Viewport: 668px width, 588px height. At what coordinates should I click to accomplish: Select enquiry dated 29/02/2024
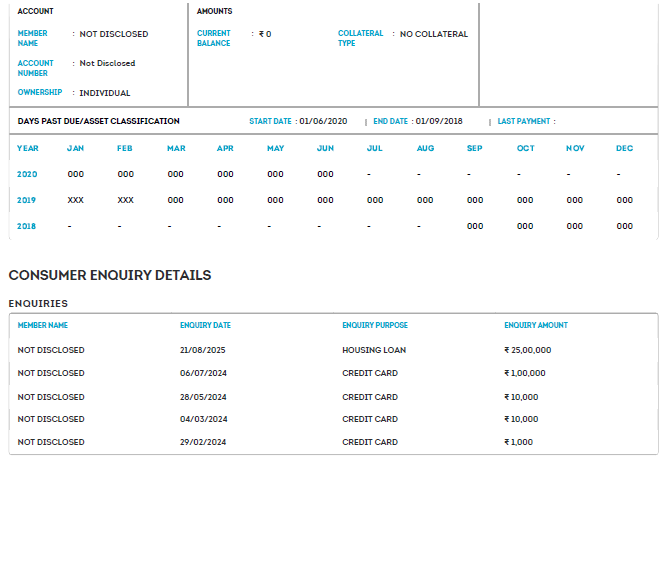point(204,442)
